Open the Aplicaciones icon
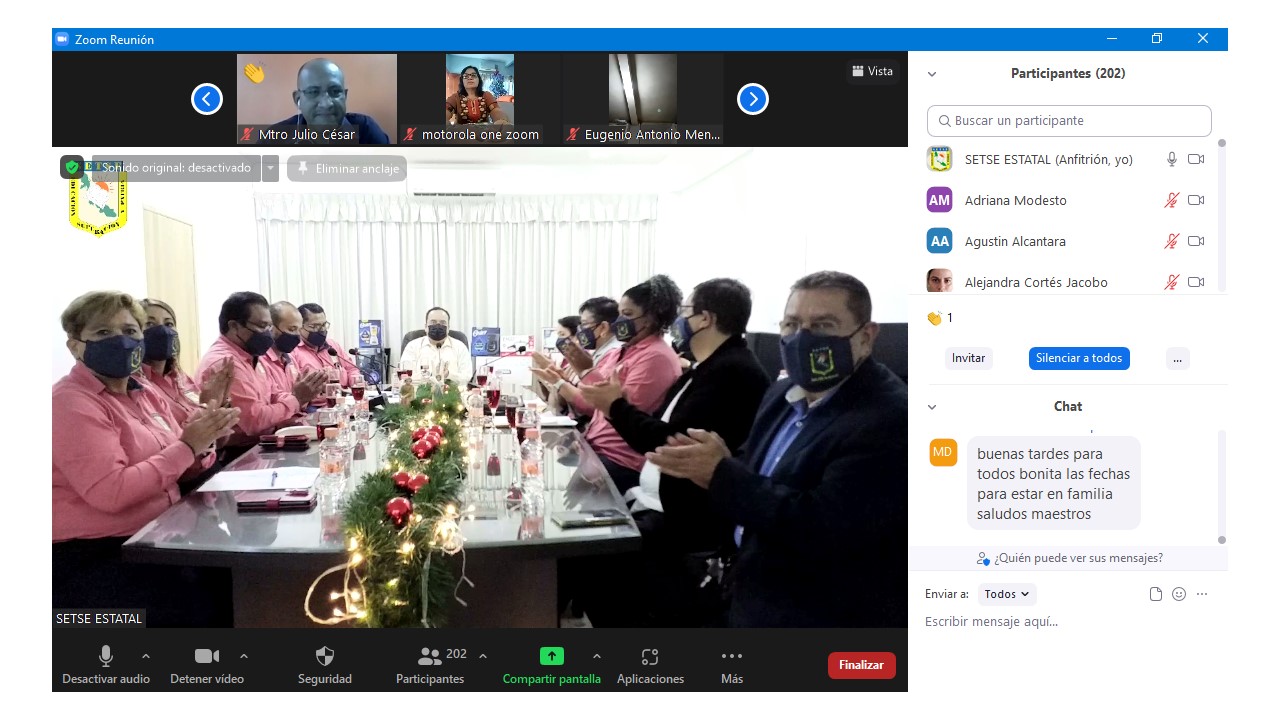This screenshot has height=720, width=1280. [650, 656]
